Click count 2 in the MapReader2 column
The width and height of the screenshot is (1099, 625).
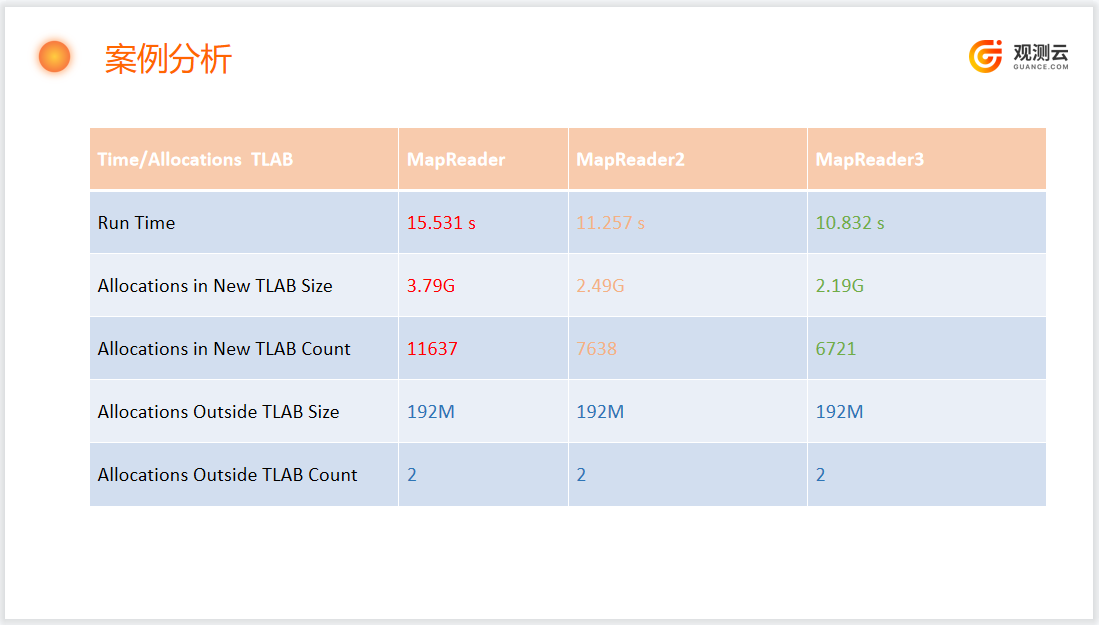581,475
